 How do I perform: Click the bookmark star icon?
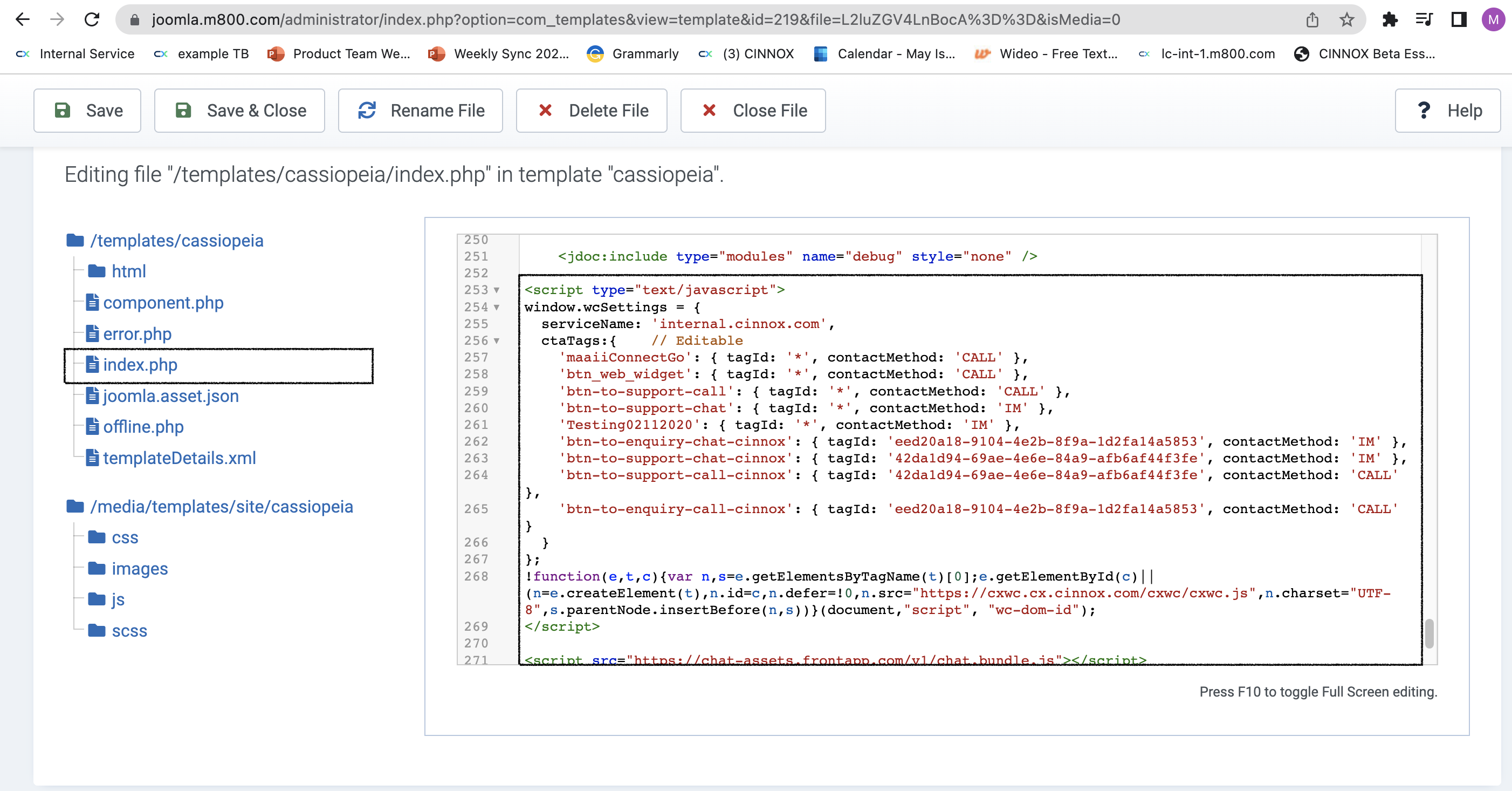tap(1346, 19)
